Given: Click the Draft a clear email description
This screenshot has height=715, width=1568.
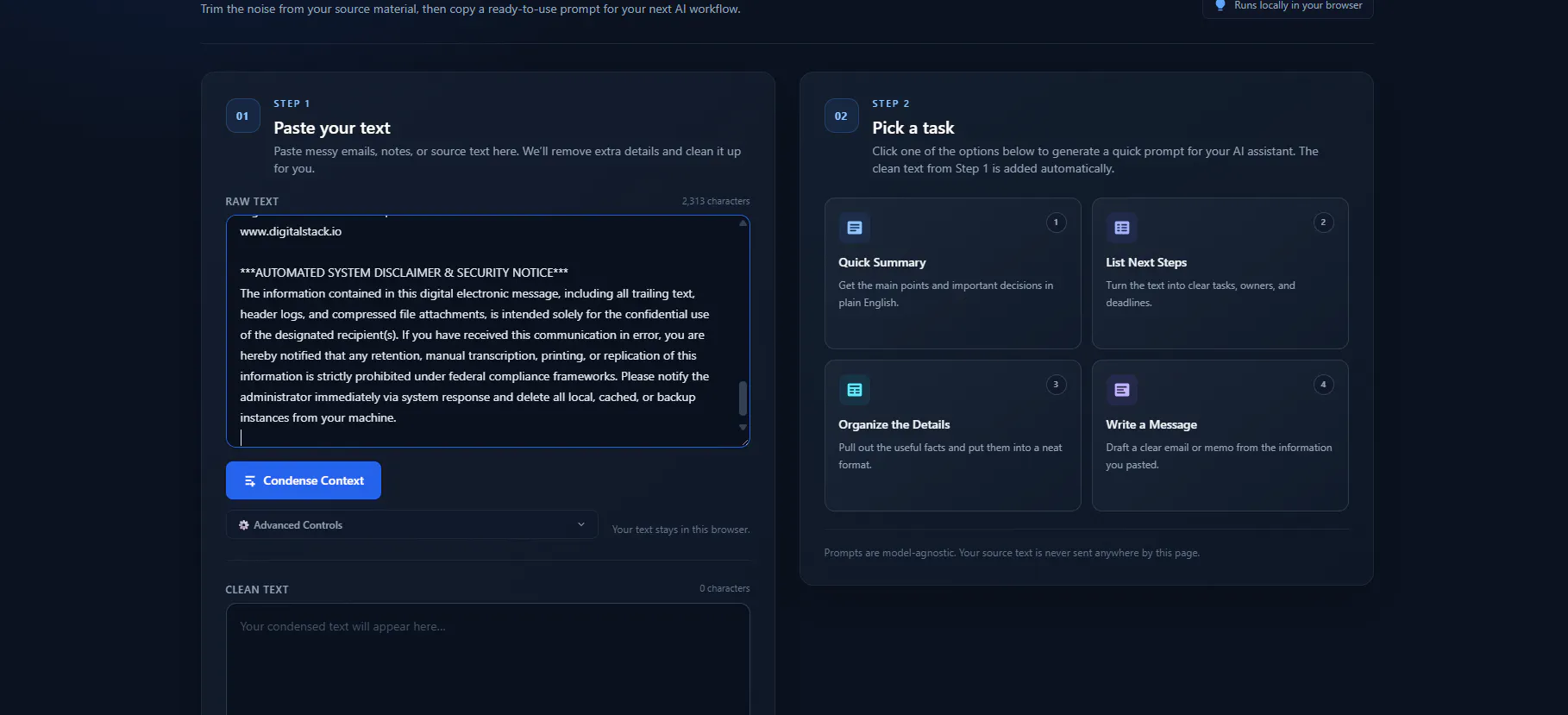Looking at the screenshot, I should tap(1219, 456).
